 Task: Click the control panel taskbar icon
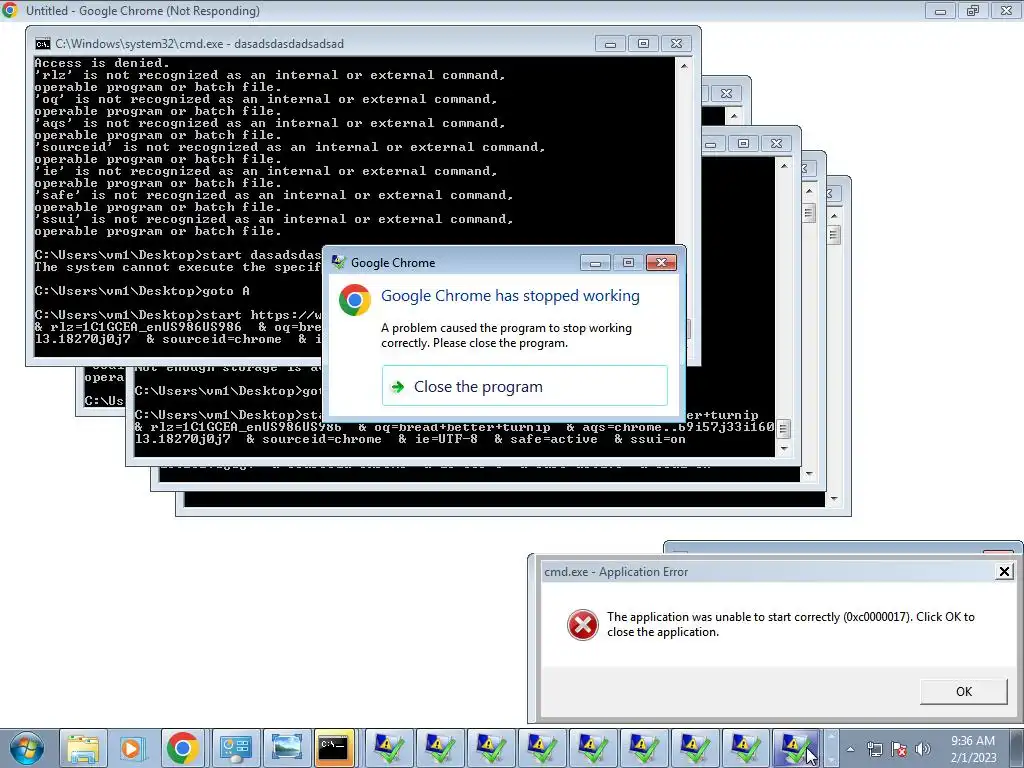(235, 748)
